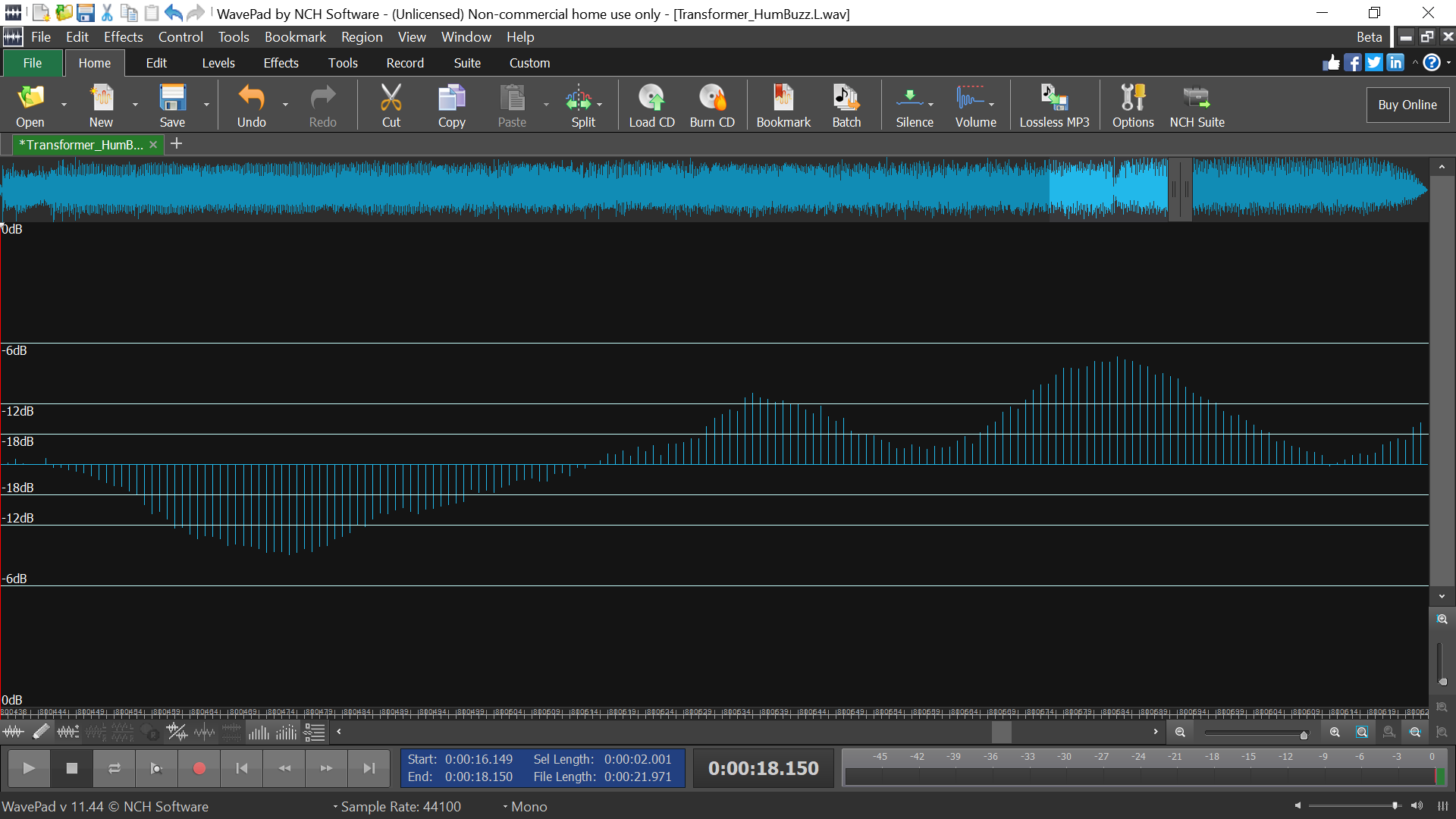This screenshot has height=819, width=1456.
Task: Expand the Save dropdown arrow
Action: click(x=206, y=105)
